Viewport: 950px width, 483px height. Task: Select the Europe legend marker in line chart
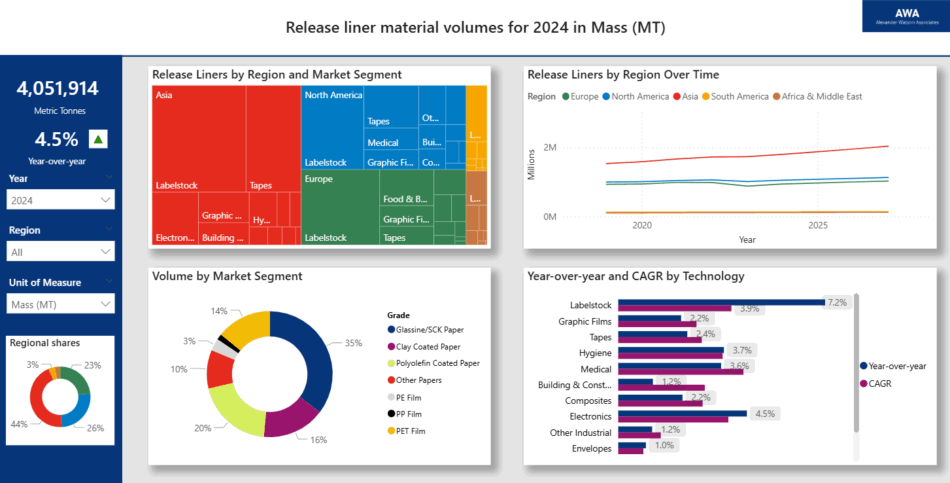tap(566, 97)
